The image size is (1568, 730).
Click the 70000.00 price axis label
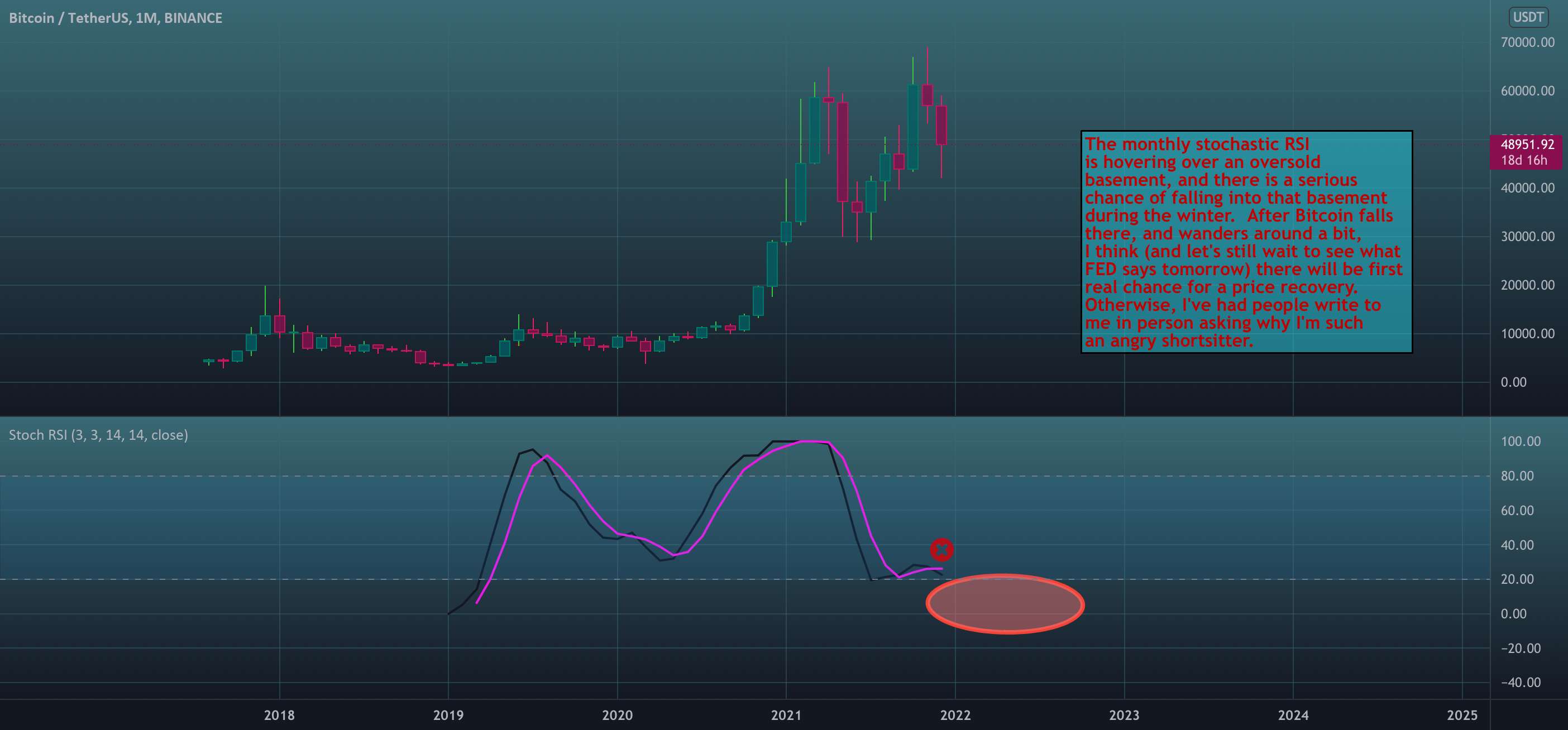click(1527, 42)
